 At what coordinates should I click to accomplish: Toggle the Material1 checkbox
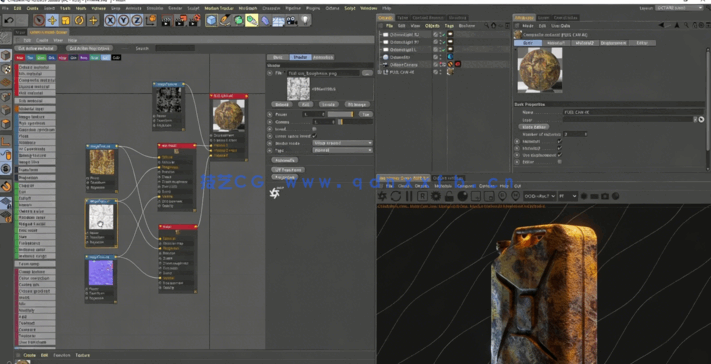[560, 141]
